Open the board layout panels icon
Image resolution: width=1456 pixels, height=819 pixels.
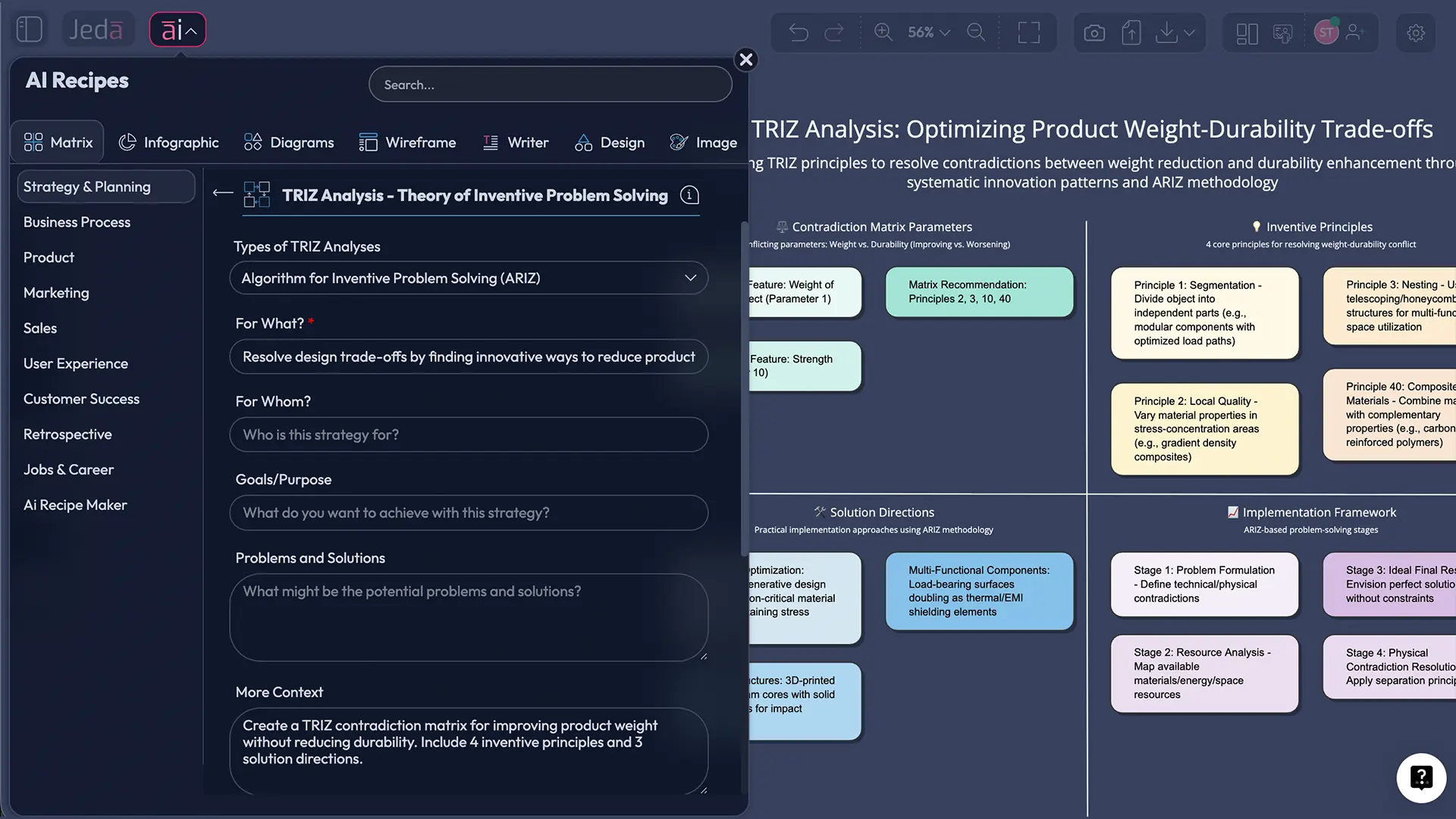pyautogui.click(x=1246, y=33)
